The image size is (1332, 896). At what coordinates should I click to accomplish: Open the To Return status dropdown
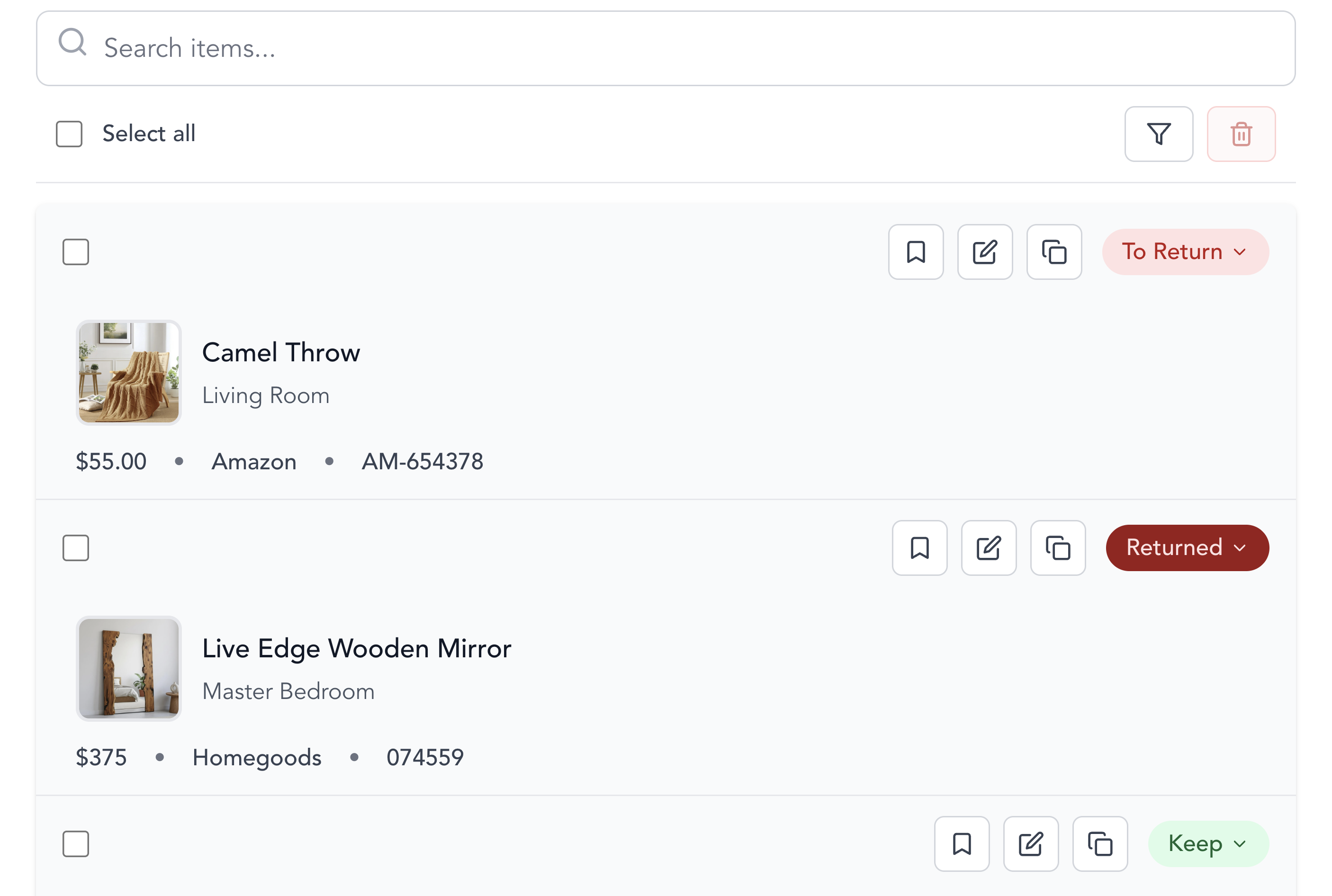click(1185, 251)
